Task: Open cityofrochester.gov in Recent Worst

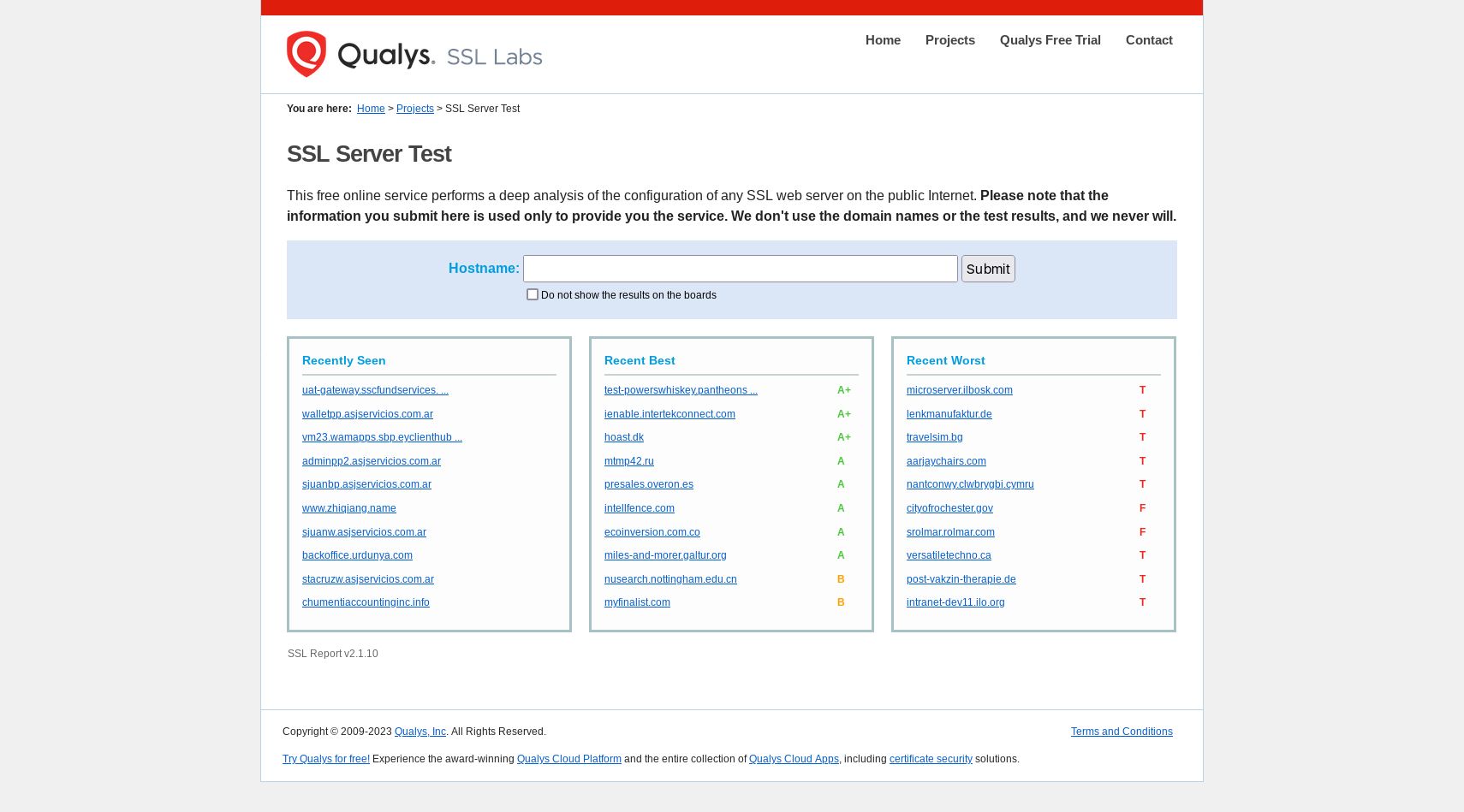Action: coord(949,508)
